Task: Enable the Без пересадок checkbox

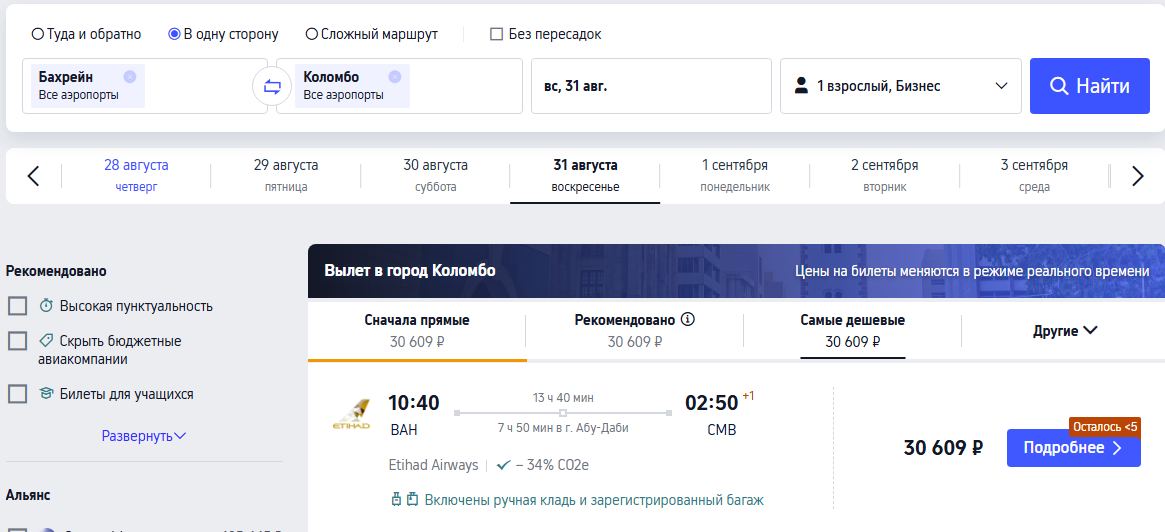Action: click(497, 34)
